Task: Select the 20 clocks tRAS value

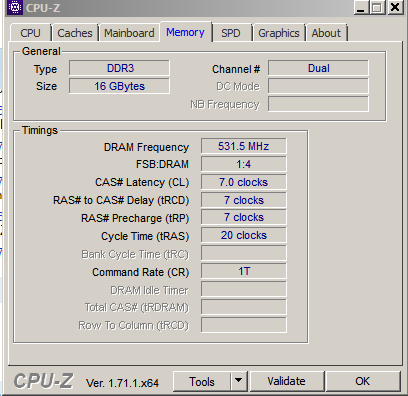Action: [244, 235]
